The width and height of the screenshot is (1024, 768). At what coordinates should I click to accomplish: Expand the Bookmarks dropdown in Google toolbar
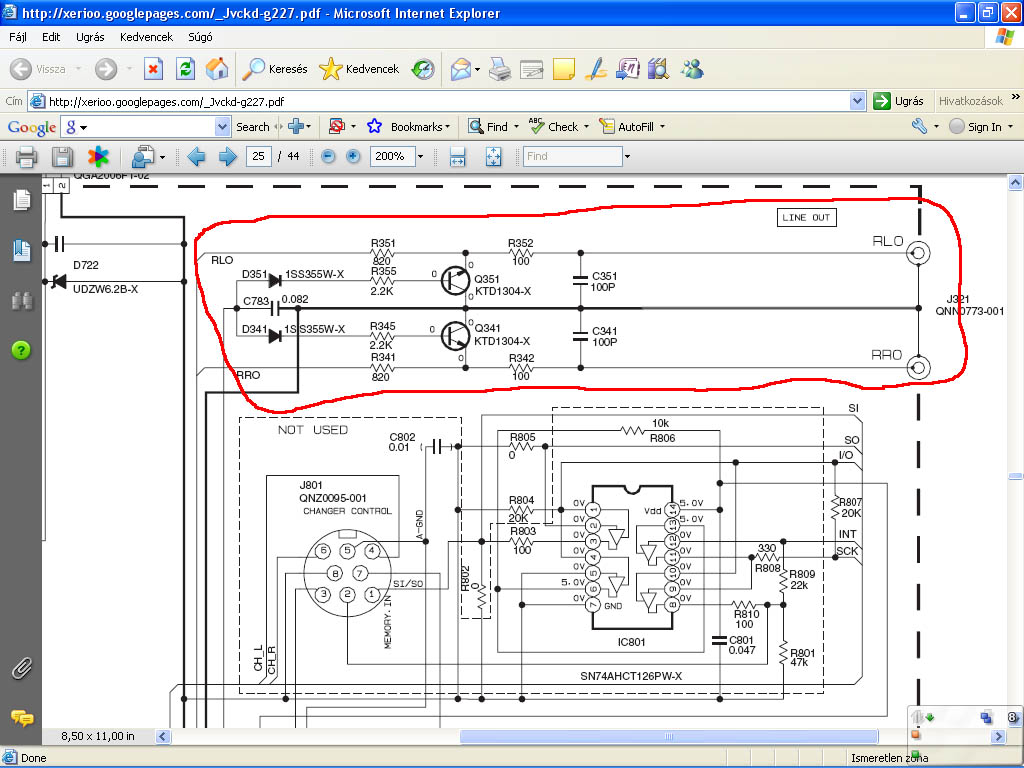coord(447,127)
